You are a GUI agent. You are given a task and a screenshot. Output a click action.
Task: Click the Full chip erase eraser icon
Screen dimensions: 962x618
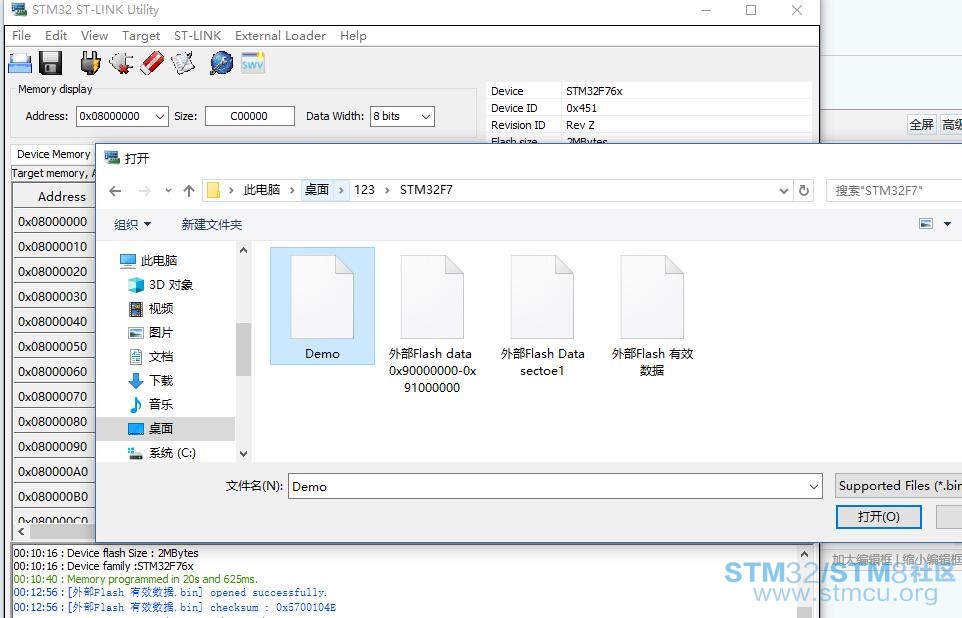click(152, 63)
